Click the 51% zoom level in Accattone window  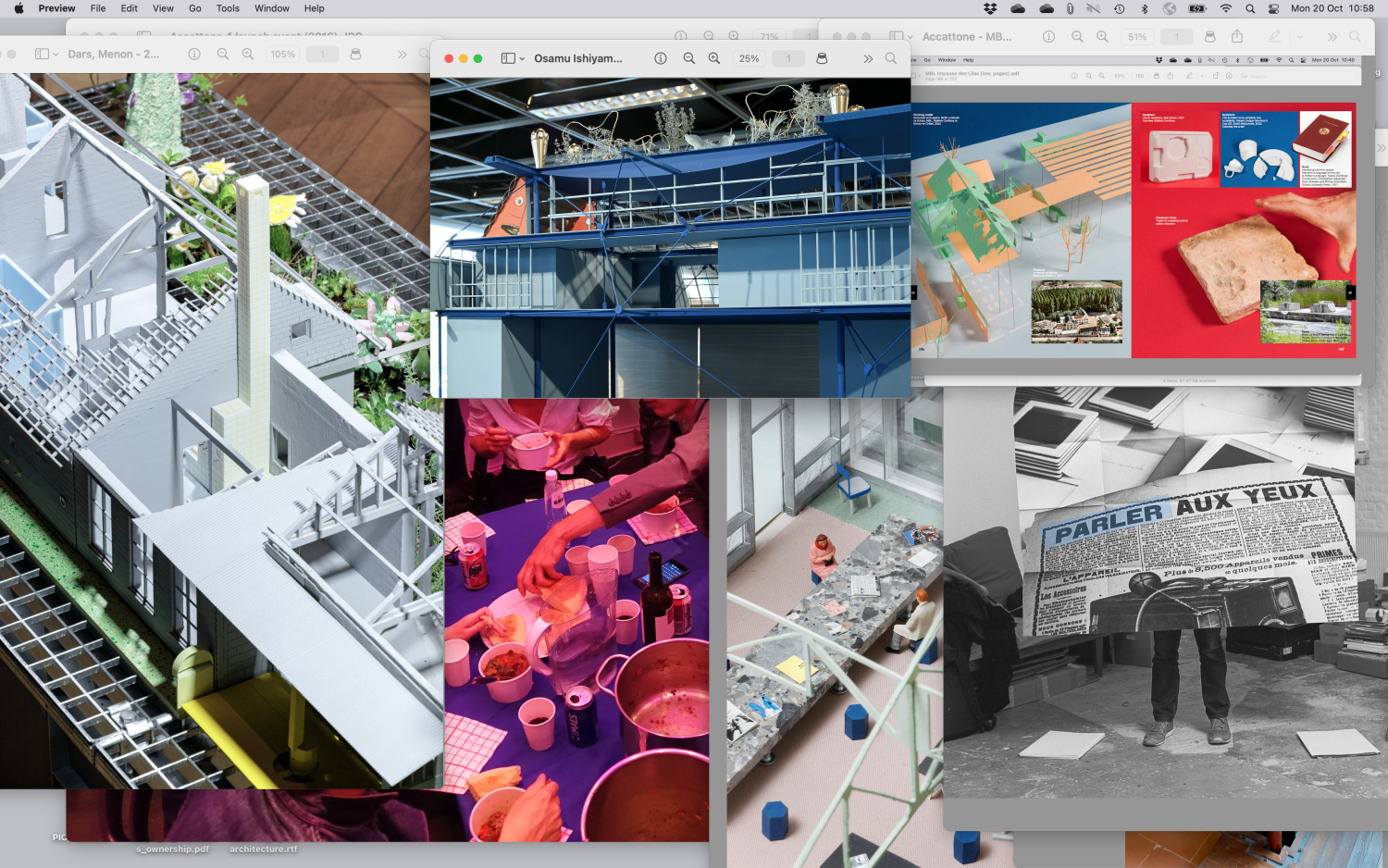pyautogui.click(x=1137, y=37)
